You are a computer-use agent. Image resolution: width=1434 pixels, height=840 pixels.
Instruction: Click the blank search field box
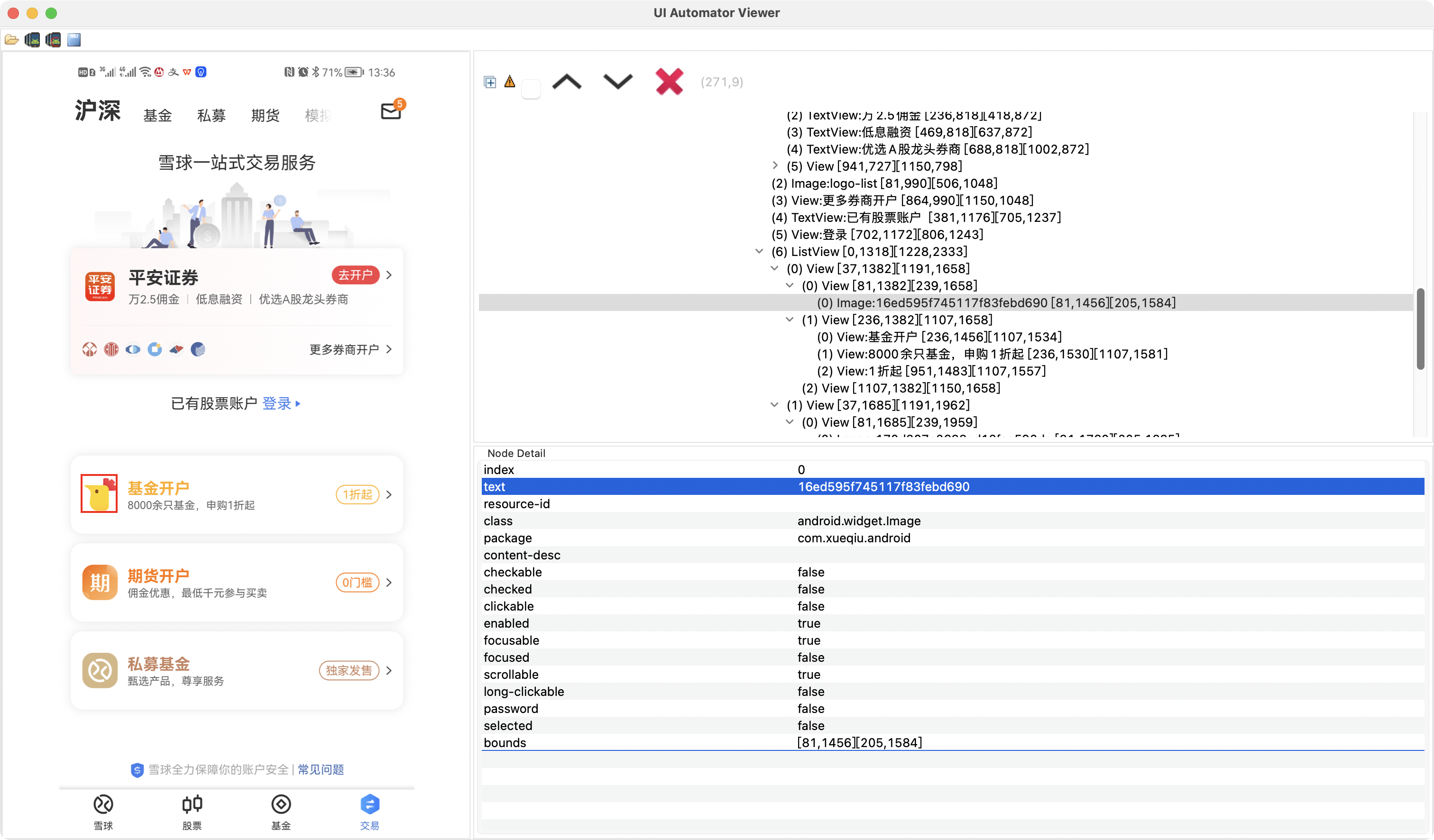pyautogui.click(x=531, y=89)
